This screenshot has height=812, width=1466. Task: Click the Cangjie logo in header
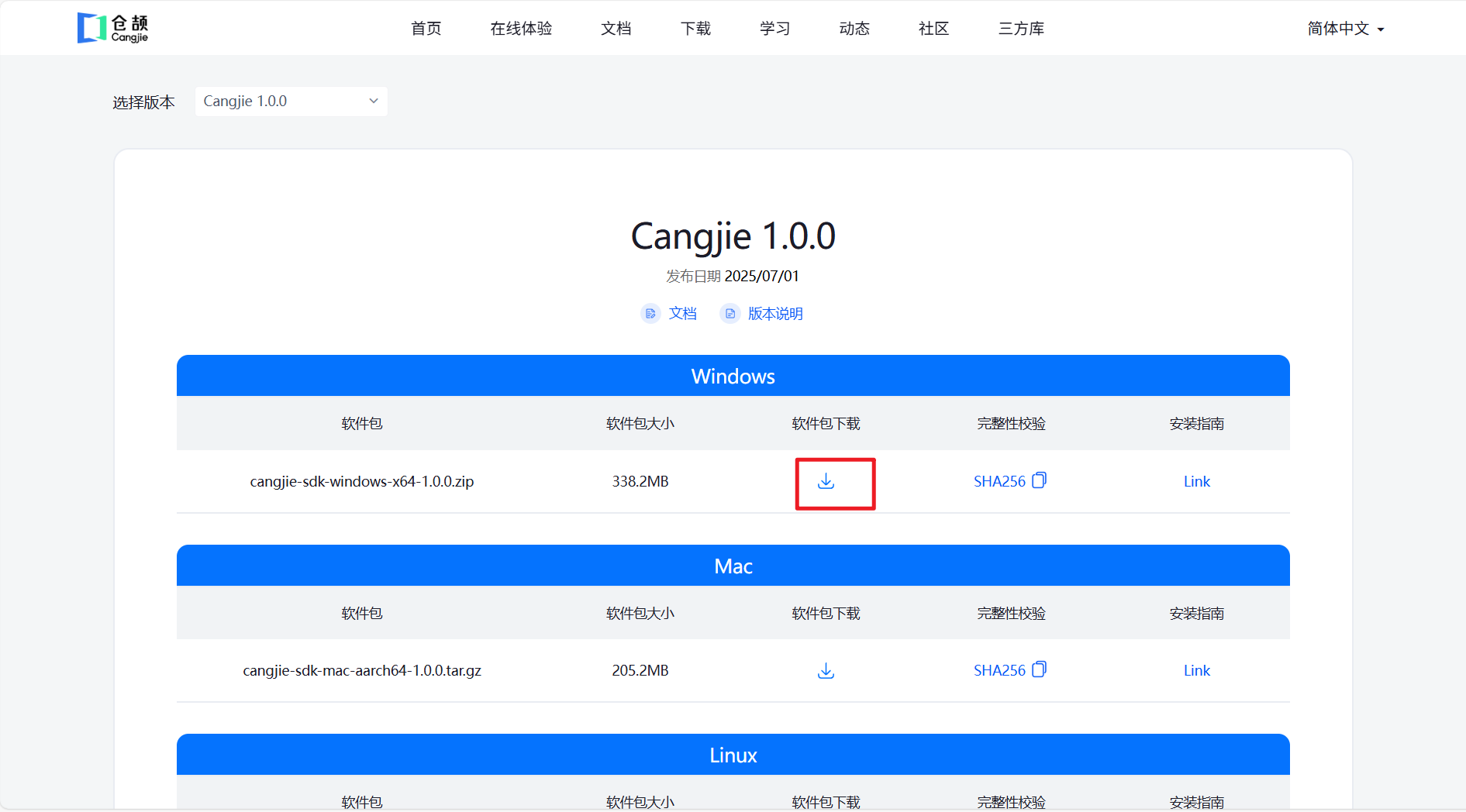(113, 28)
